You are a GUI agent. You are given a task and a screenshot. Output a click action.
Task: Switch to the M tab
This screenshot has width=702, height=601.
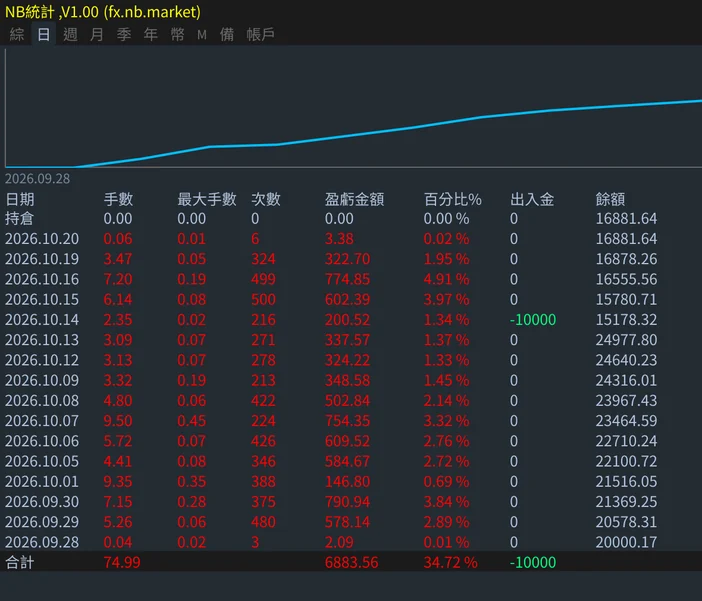(202, 34)
